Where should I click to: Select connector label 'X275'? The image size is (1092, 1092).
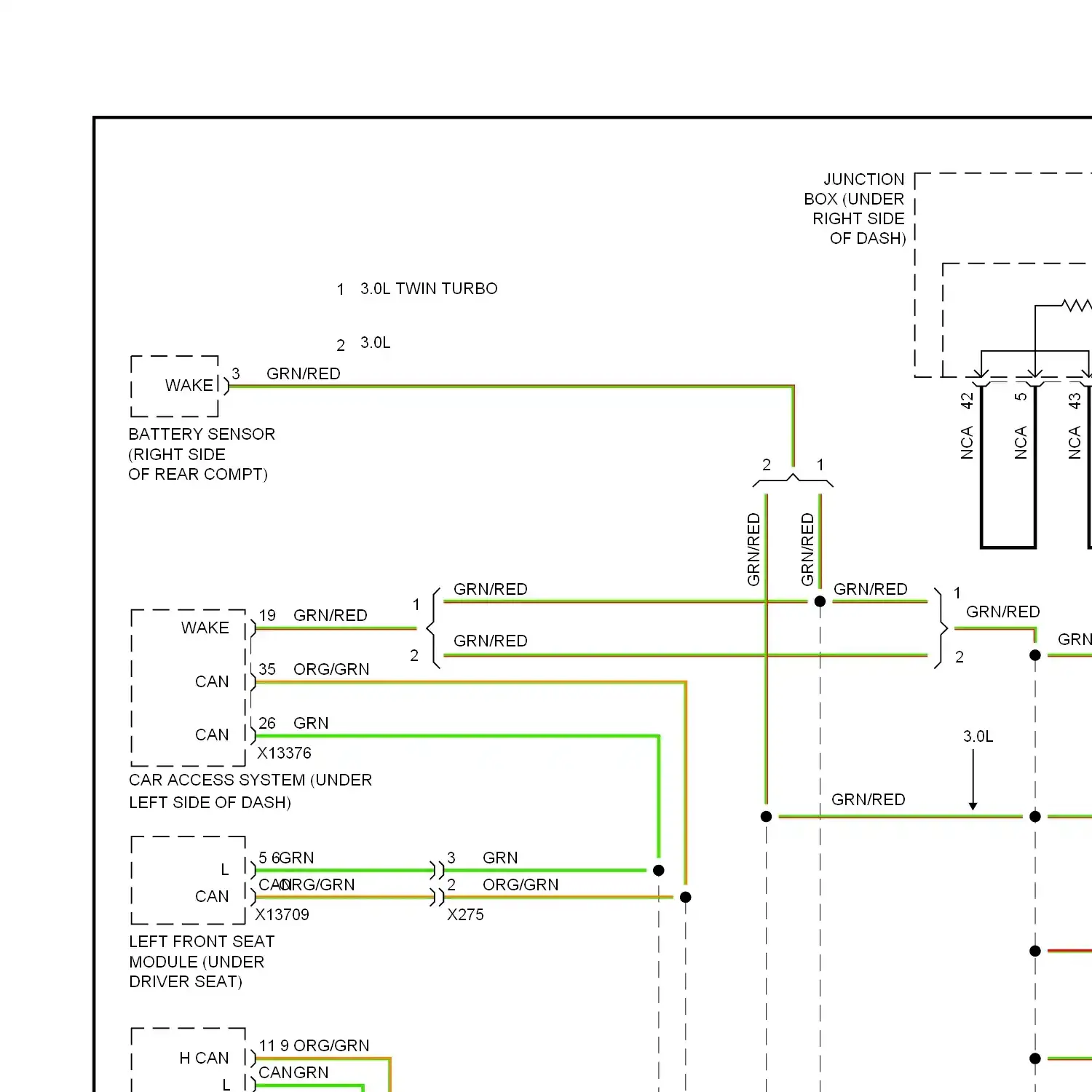pyautogui.click(x=465, y=915)
